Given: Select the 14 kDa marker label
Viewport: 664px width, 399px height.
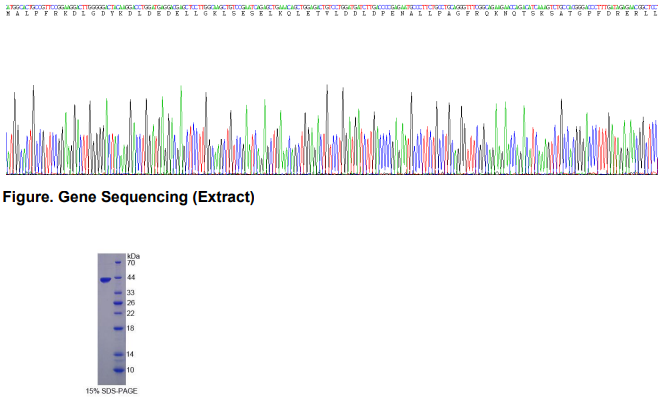Looking at the screenshot, I should point(130,354).
